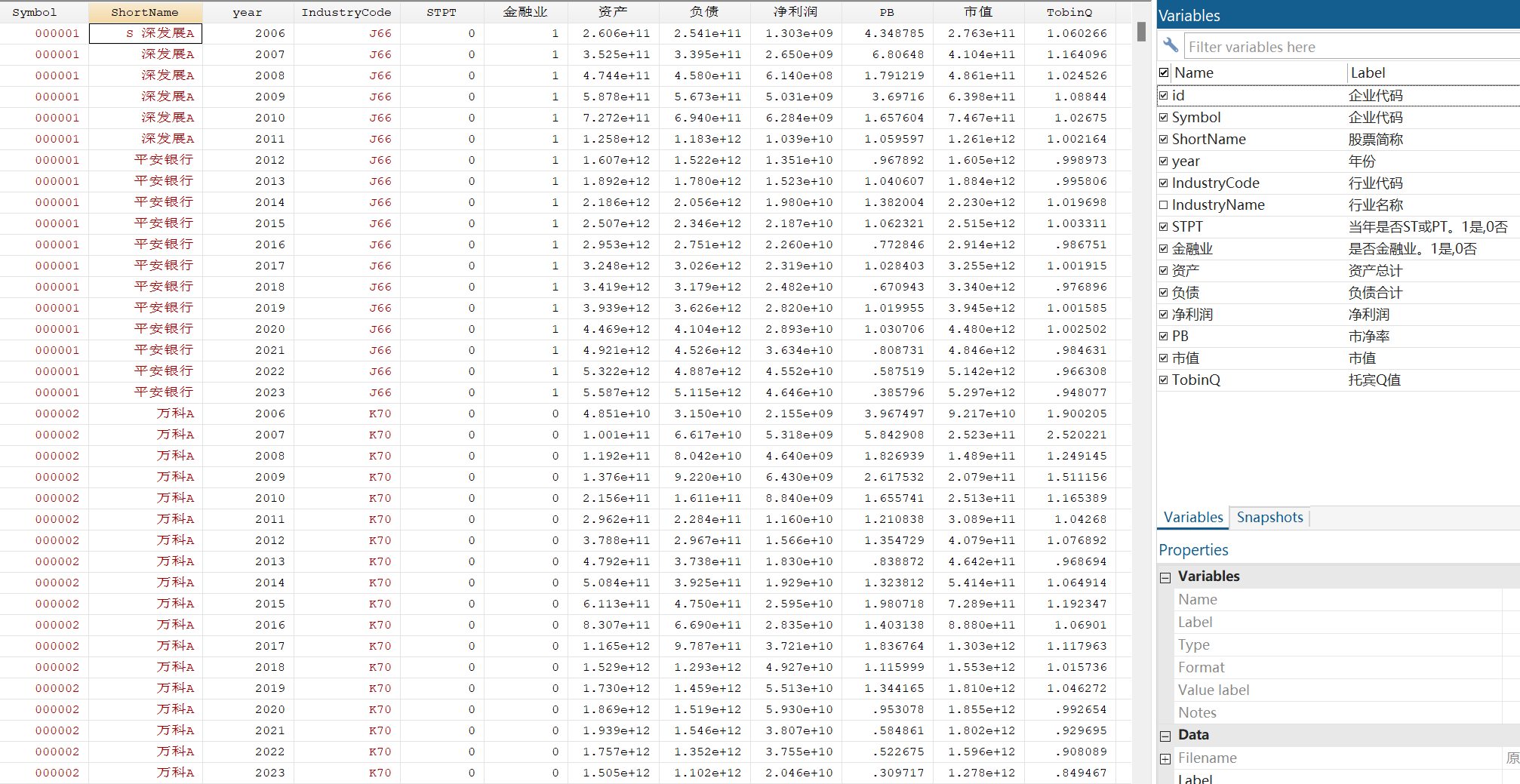Select the 负债 column header

pyautogui.click(x=704, y=12)
